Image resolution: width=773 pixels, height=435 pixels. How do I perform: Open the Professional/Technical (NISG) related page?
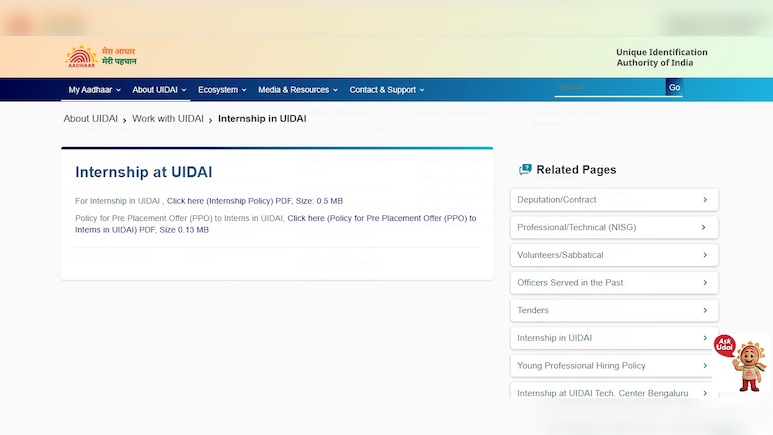pyautogui.click(x=614, y=227)
